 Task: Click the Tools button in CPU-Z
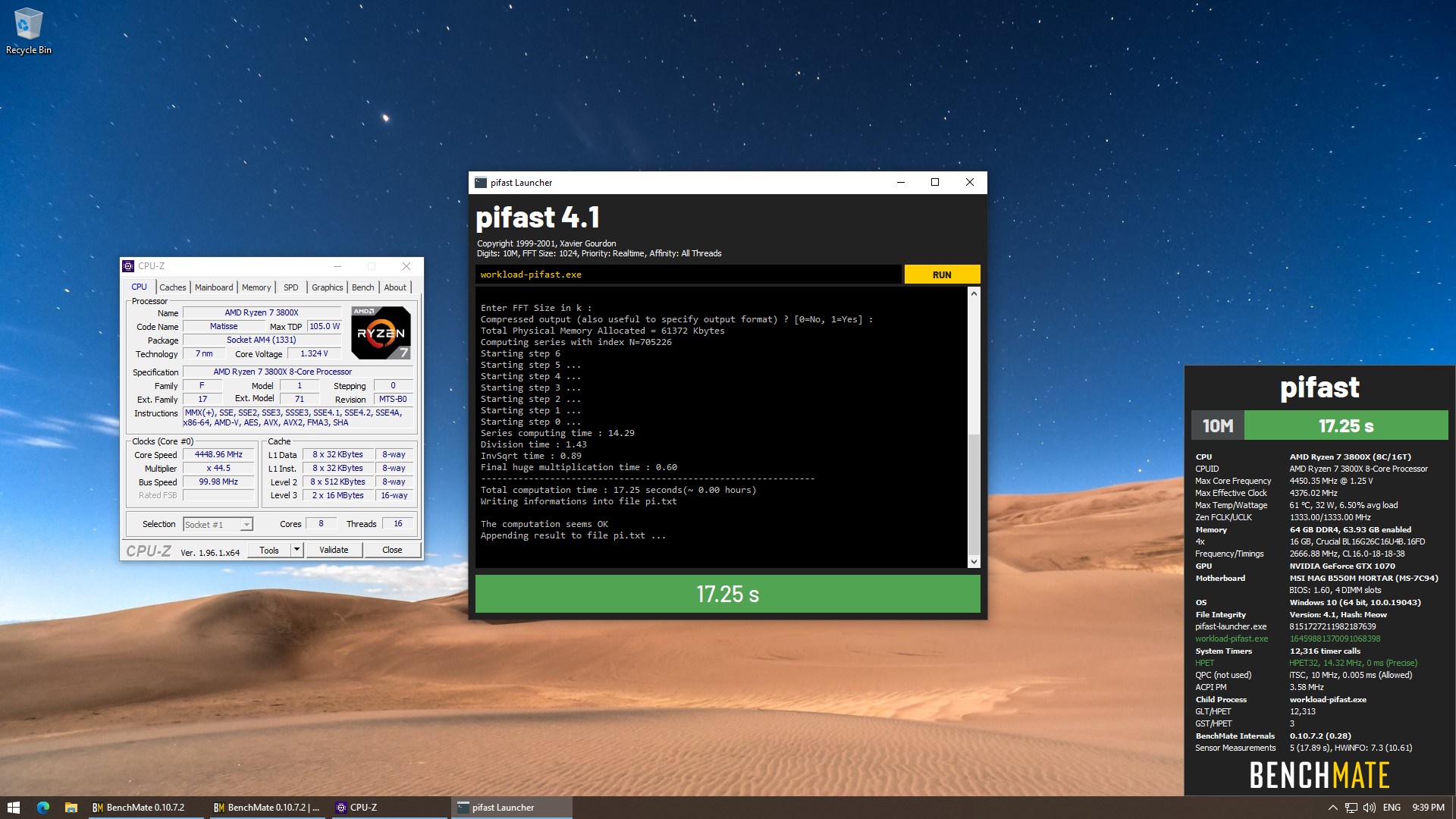[x=269, y=550]
